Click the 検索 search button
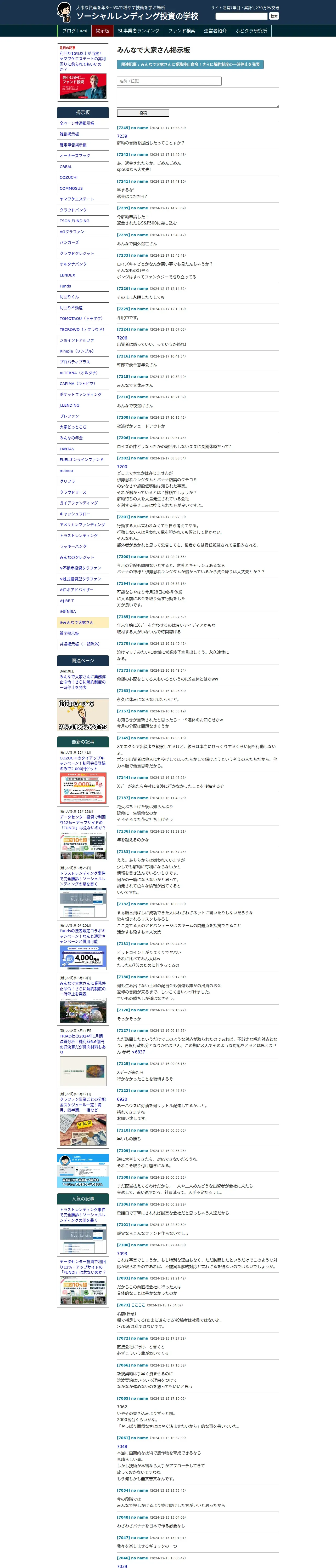The width and height of the screenshot is (336, 1568). pos(274,16)
